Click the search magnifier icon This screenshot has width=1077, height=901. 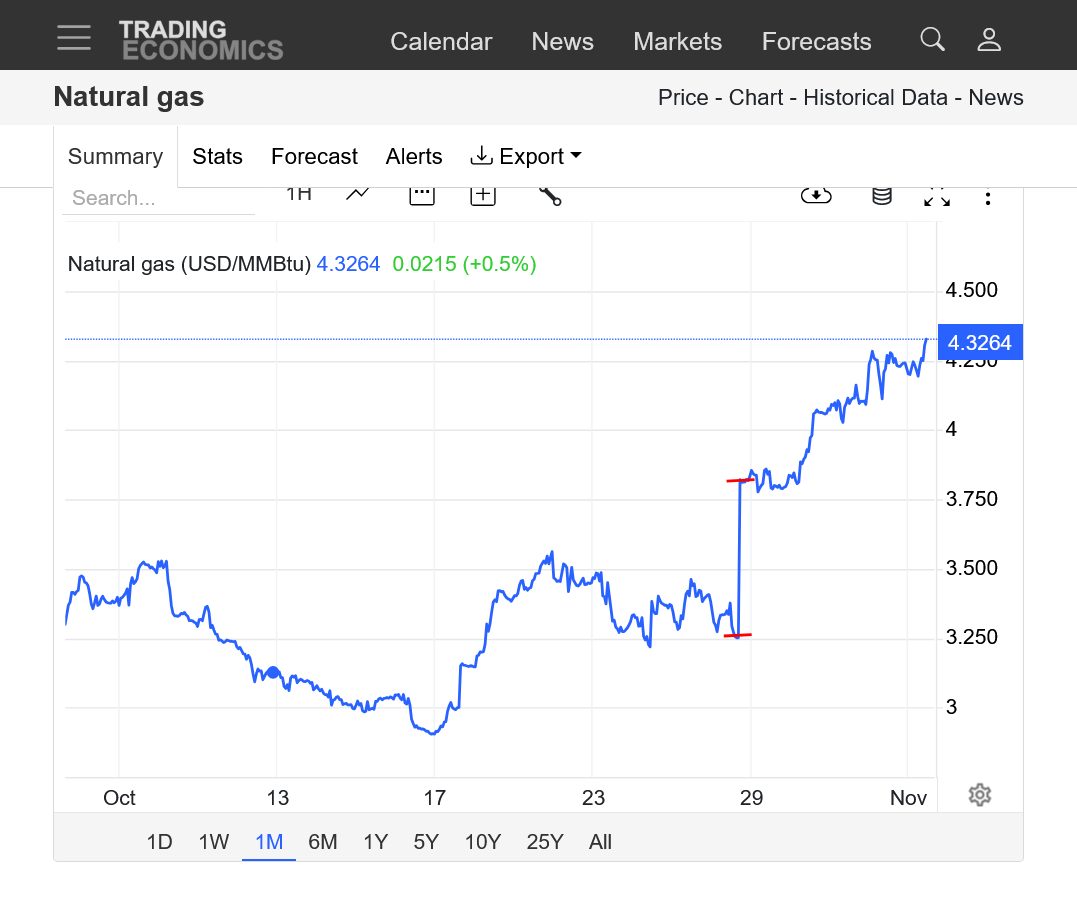(932, 40)
